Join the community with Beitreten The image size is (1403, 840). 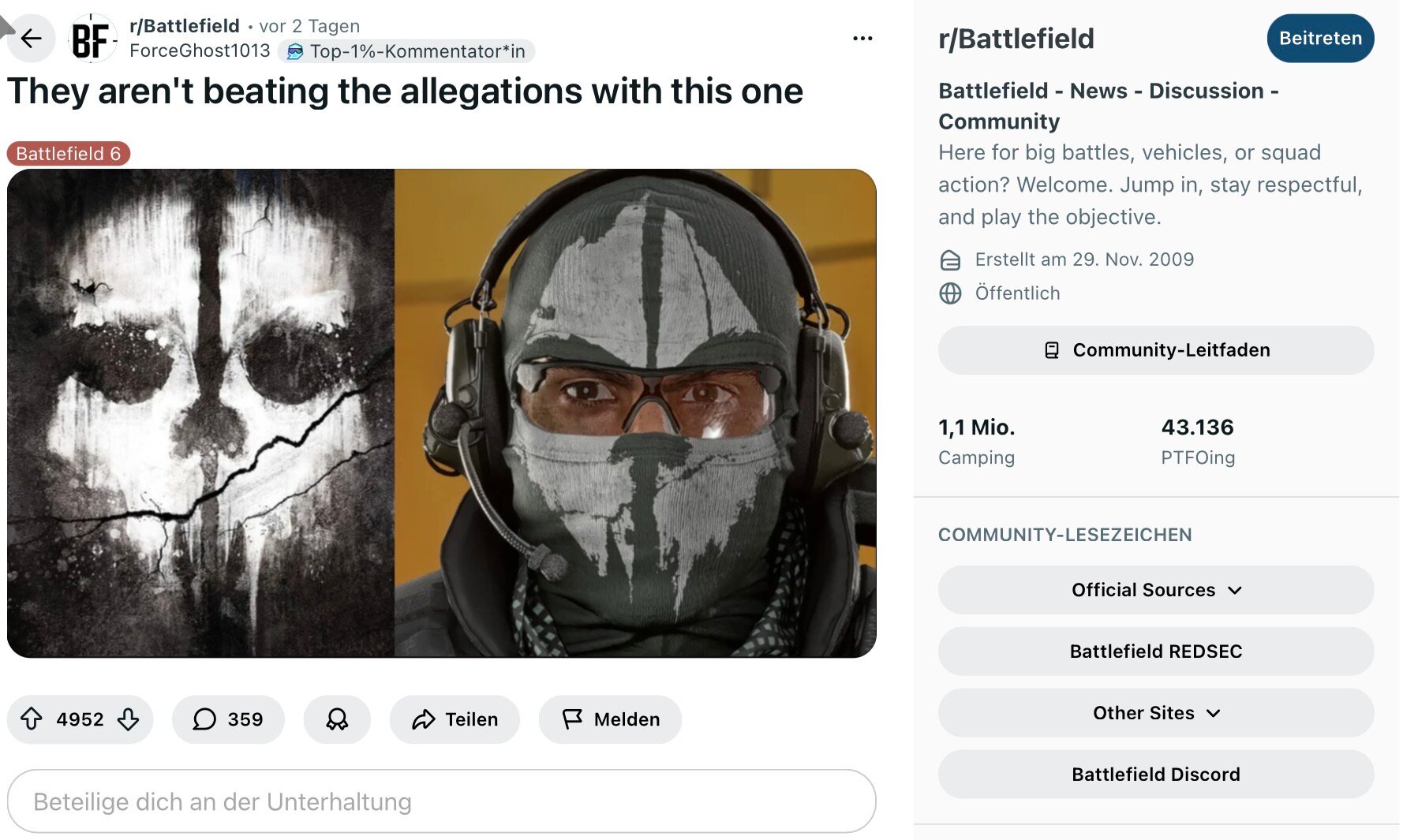(1320, 38)
